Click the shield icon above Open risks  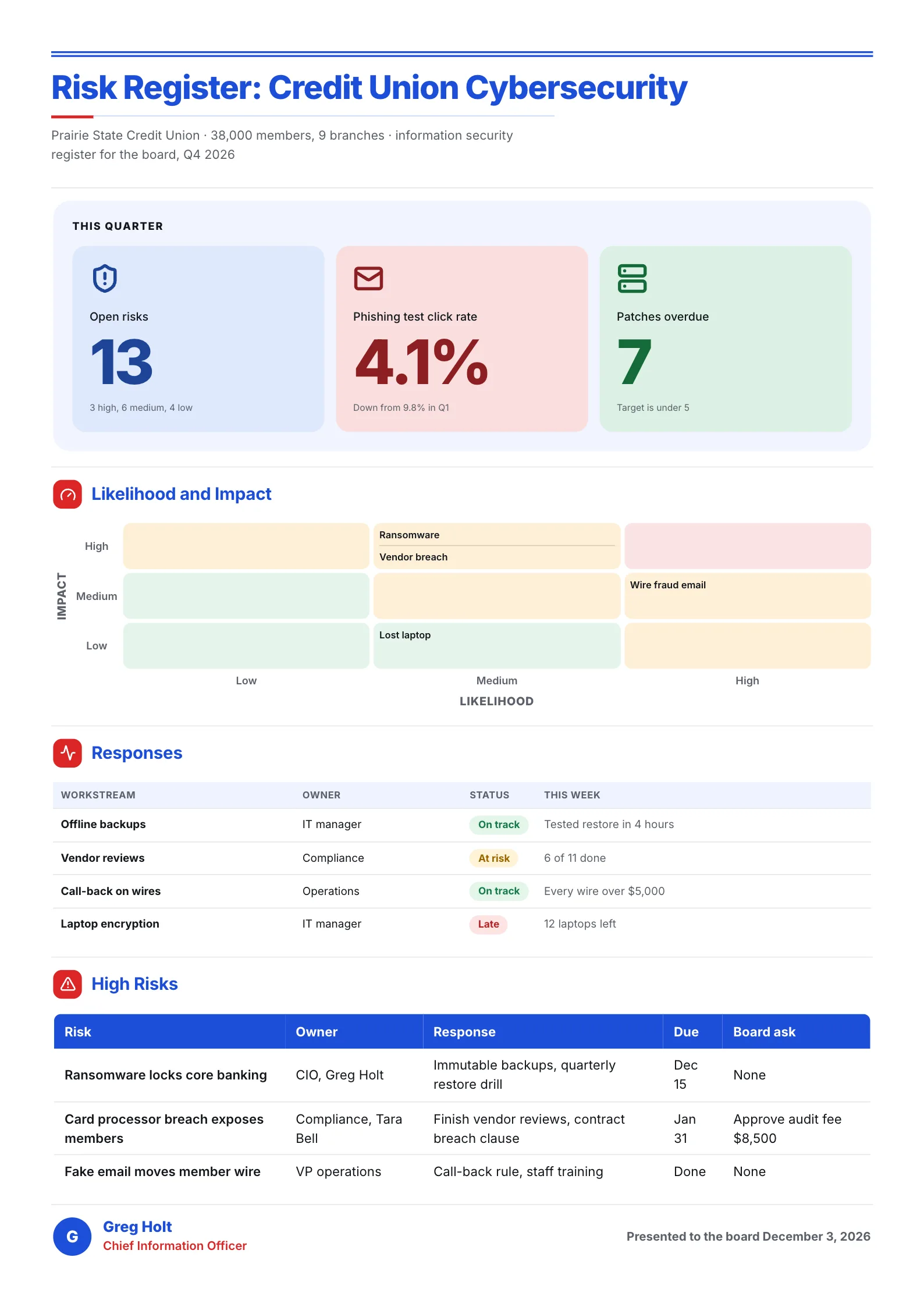(x=105, y=278)
